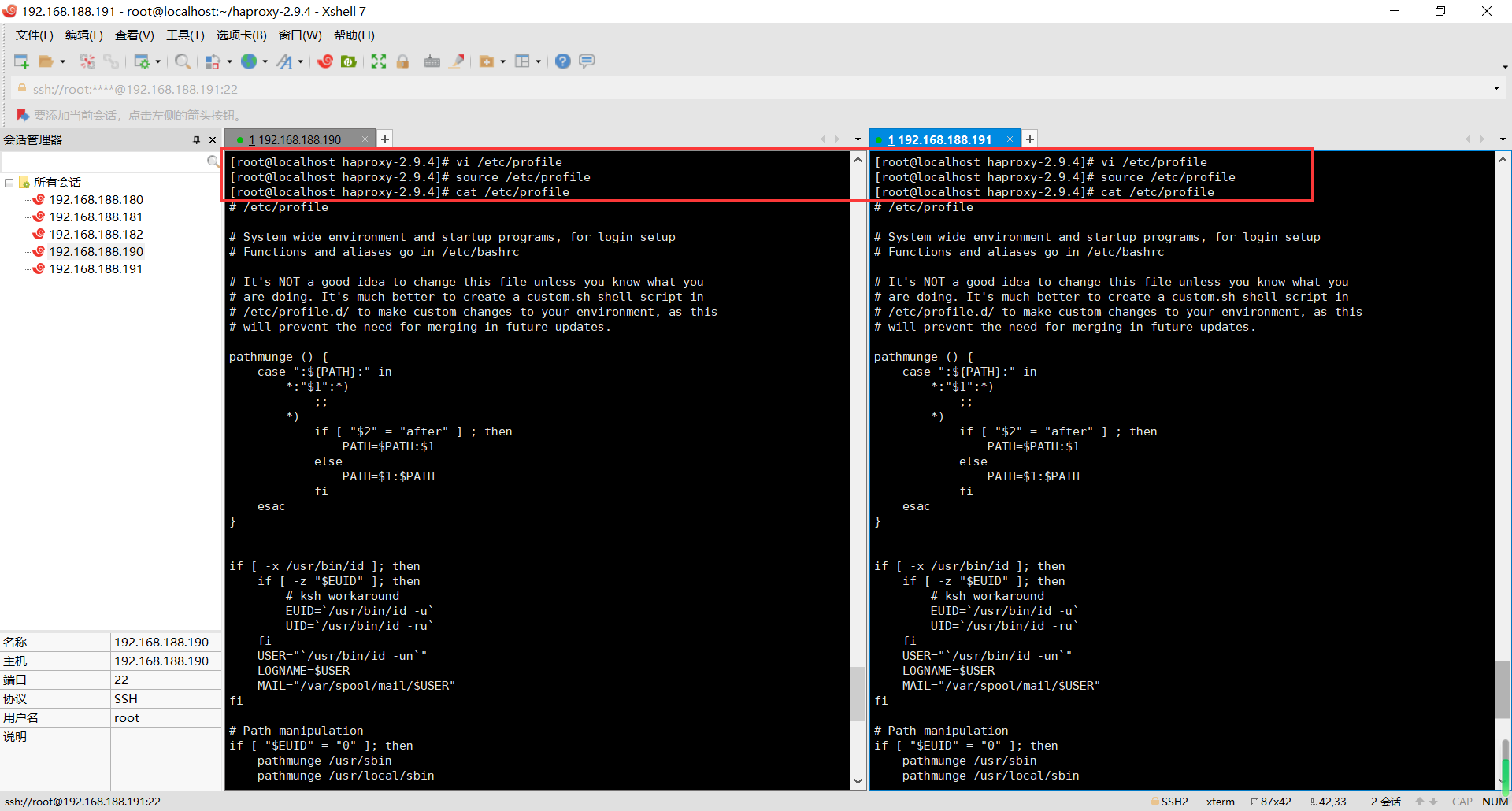The image size is (1512, 811).
Task: Click the session manager search field
Action: click(103, 161)
